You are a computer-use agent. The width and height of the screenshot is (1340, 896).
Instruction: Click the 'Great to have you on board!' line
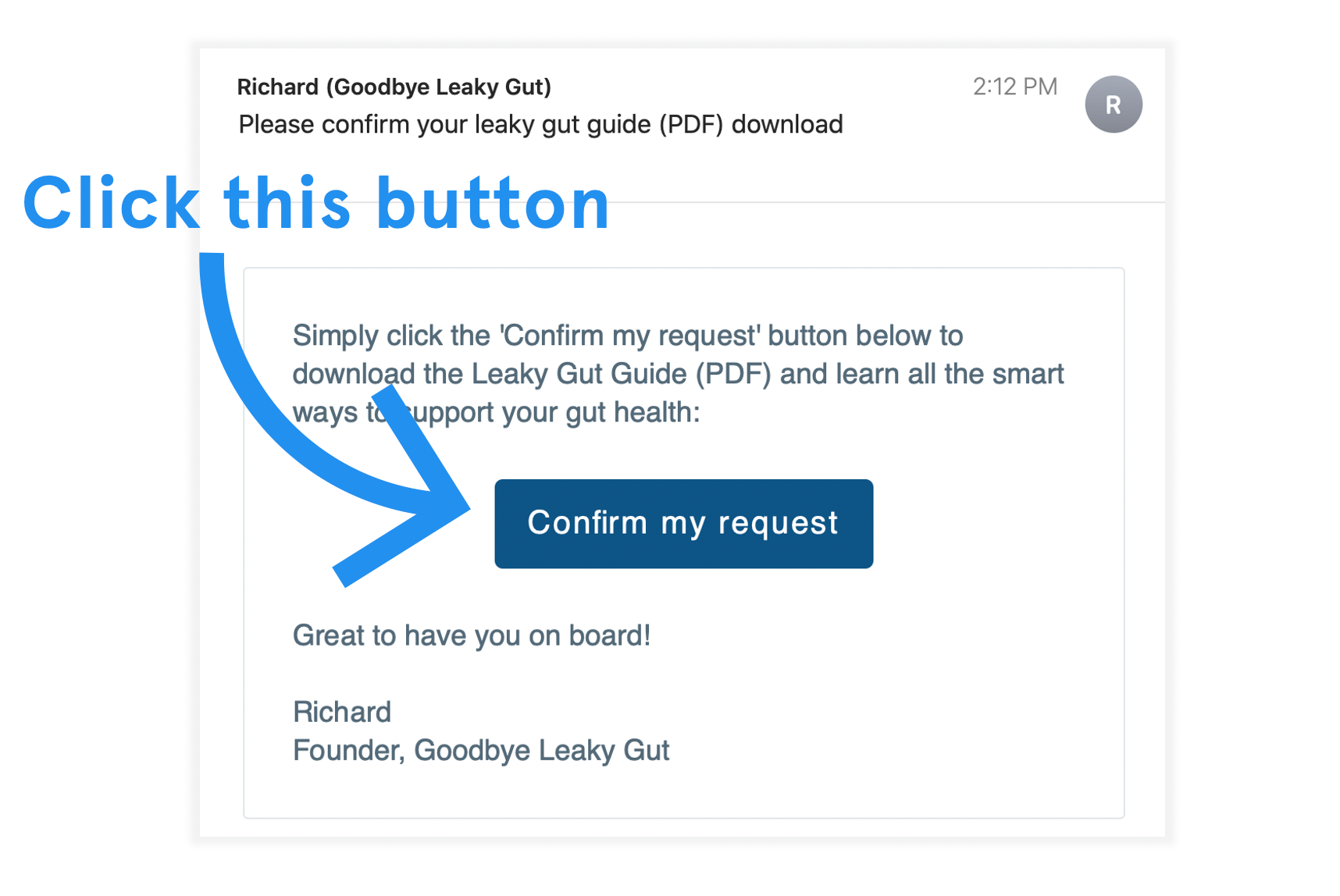(x=471, y=635)
